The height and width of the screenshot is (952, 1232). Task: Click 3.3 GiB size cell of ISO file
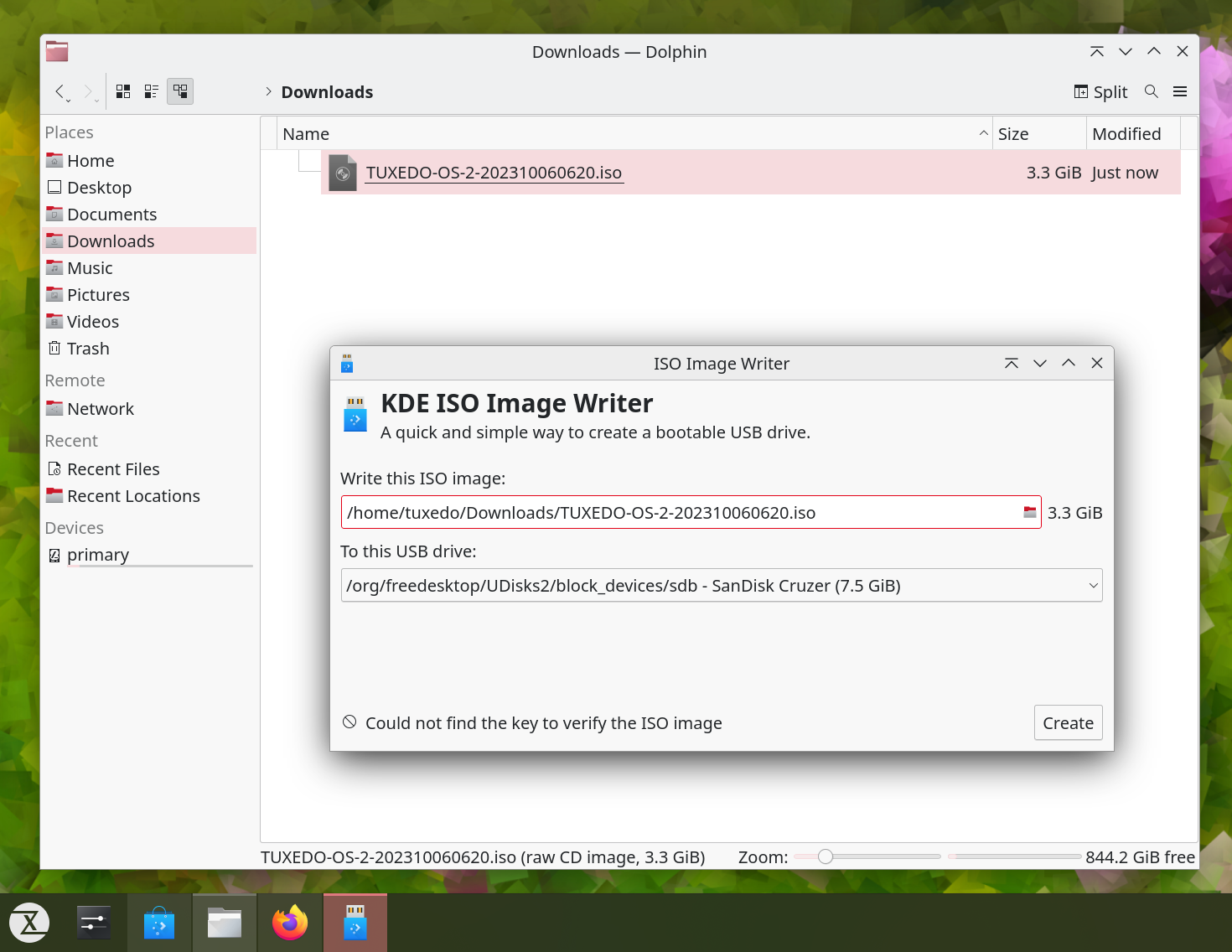pos(1053,173)
